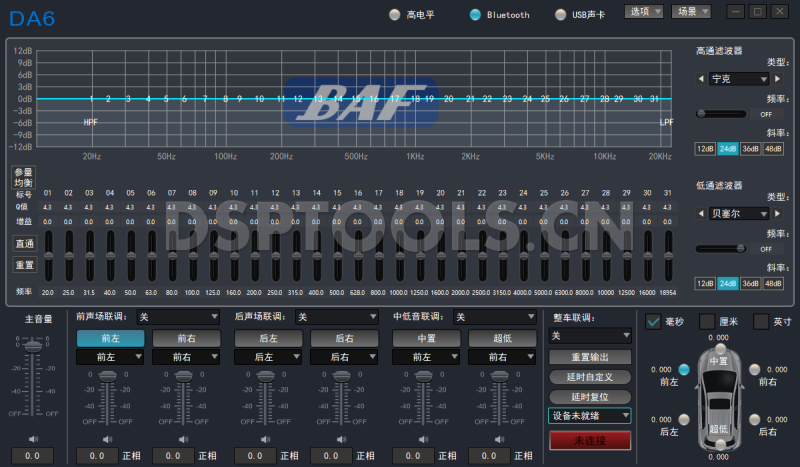The width and height of the screenshot is (800, 467).
Task: Mute the master volume speaker icon
Action: [x=33, y=438]
